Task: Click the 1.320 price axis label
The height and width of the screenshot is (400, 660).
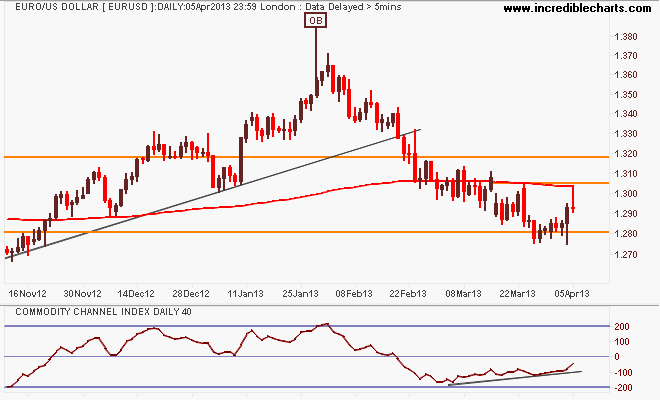Action: click(x=627, y=155)
